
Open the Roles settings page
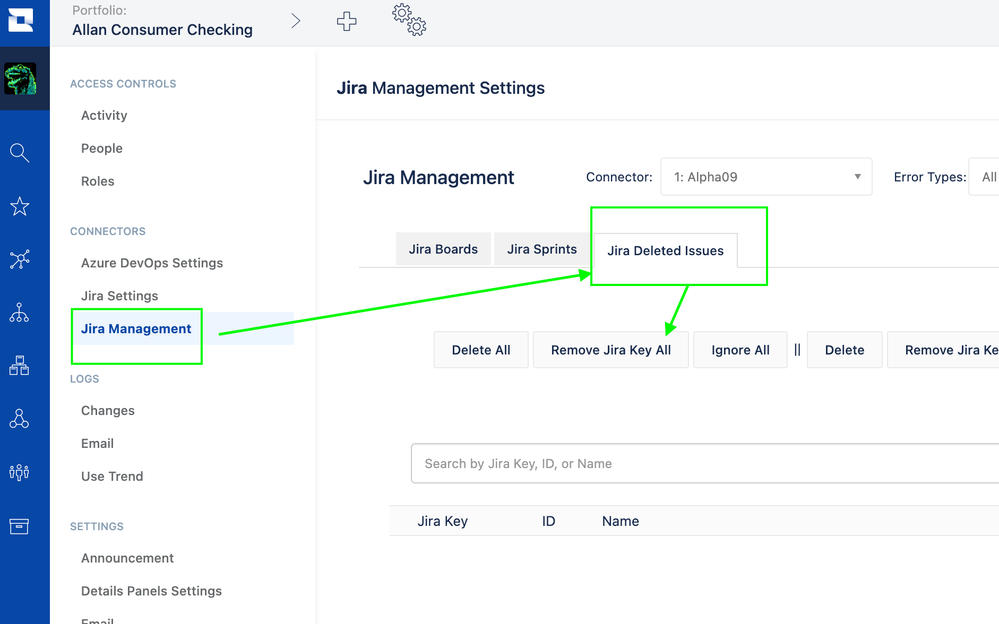pos(97,181)
